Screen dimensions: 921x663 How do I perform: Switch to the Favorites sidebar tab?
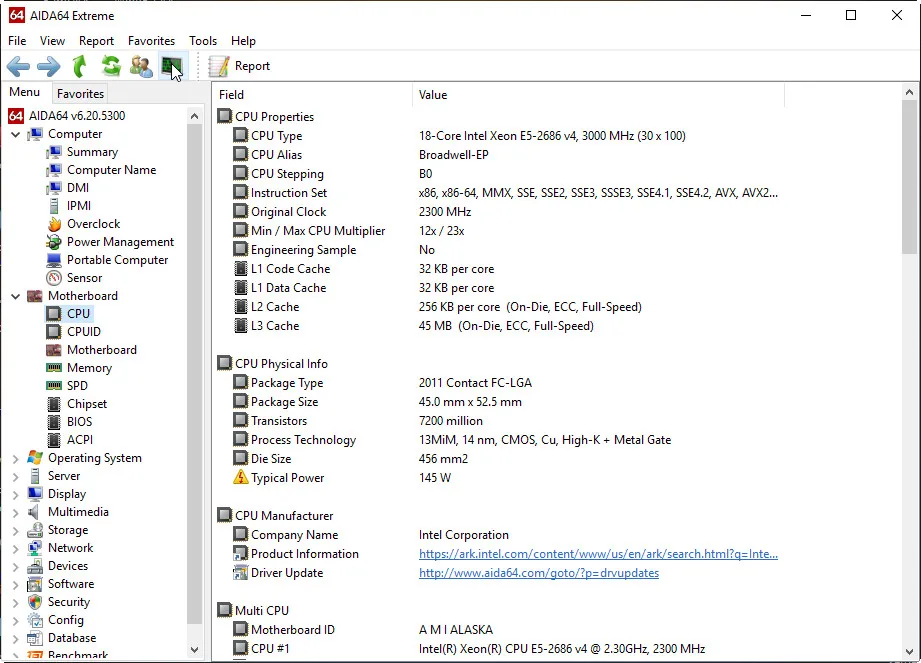[x=80, y=94]
